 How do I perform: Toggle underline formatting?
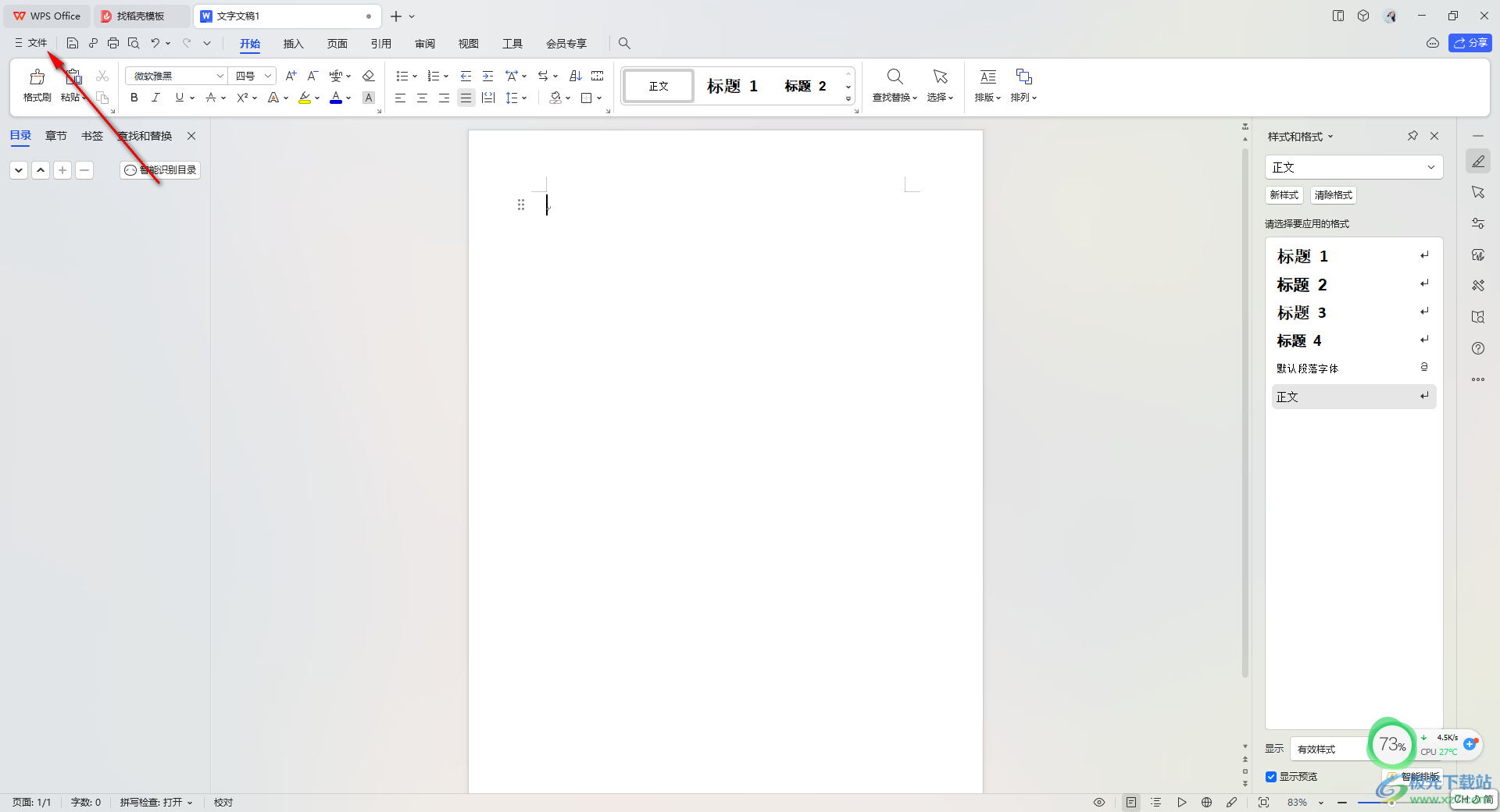point(180,98)
